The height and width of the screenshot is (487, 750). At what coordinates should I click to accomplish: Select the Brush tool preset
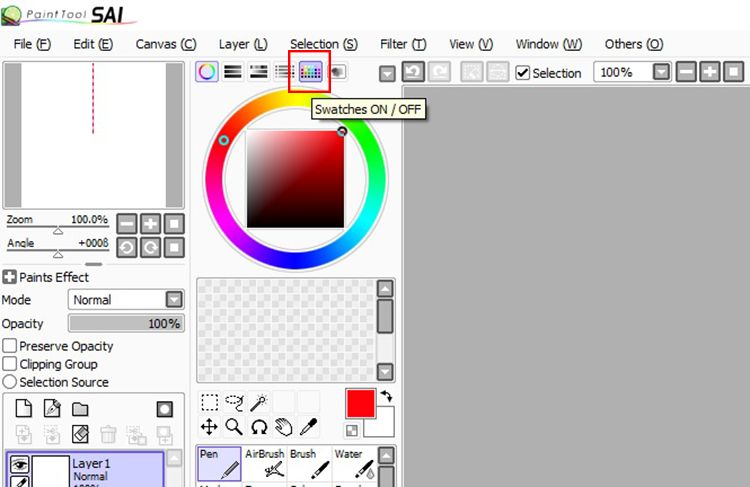(309, 464)
